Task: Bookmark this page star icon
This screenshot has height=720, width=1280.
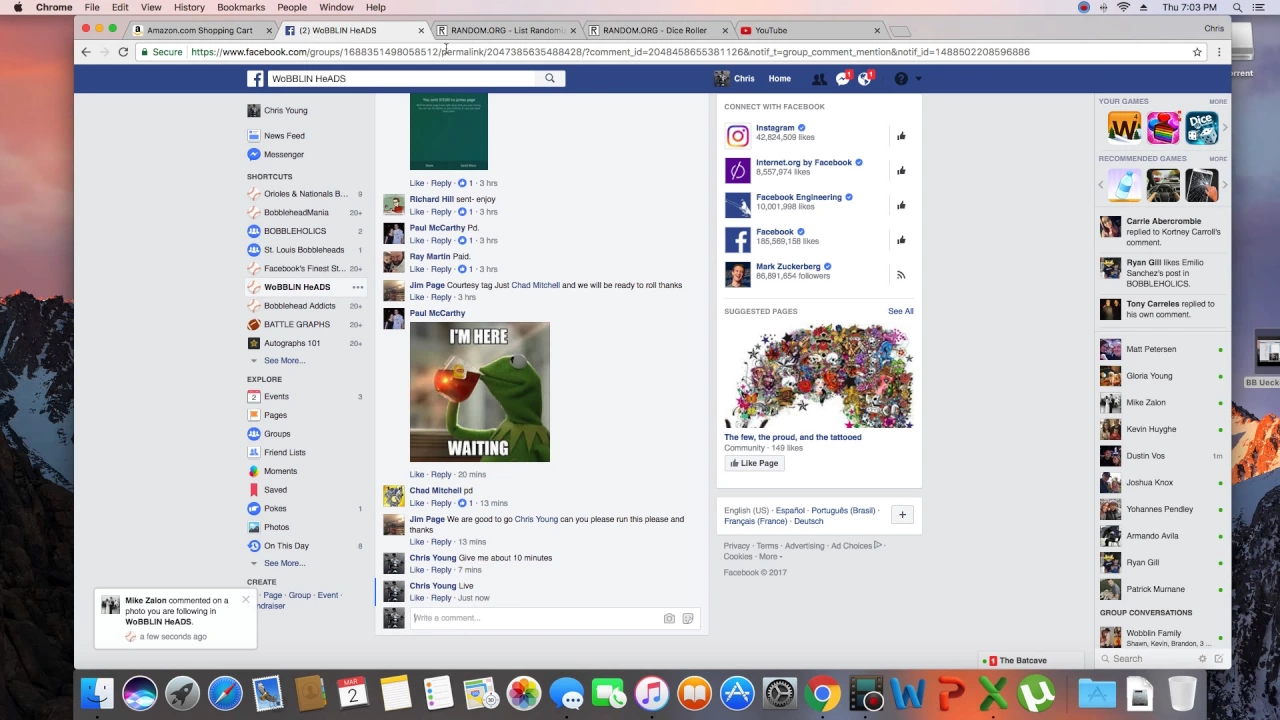Action: [1197, 52]
